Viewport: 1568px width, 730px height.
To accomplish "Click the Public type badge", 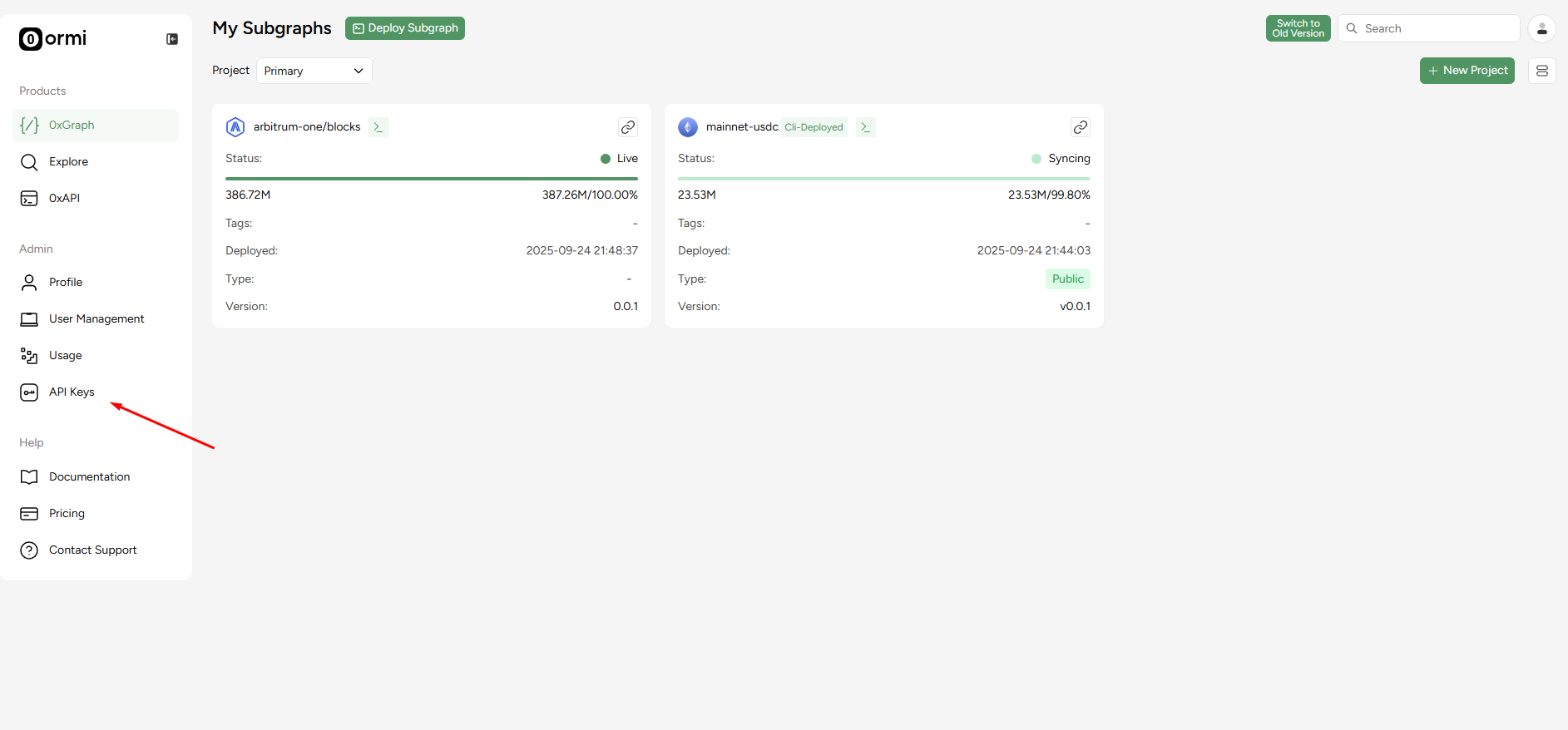I will coord(1068,279).
